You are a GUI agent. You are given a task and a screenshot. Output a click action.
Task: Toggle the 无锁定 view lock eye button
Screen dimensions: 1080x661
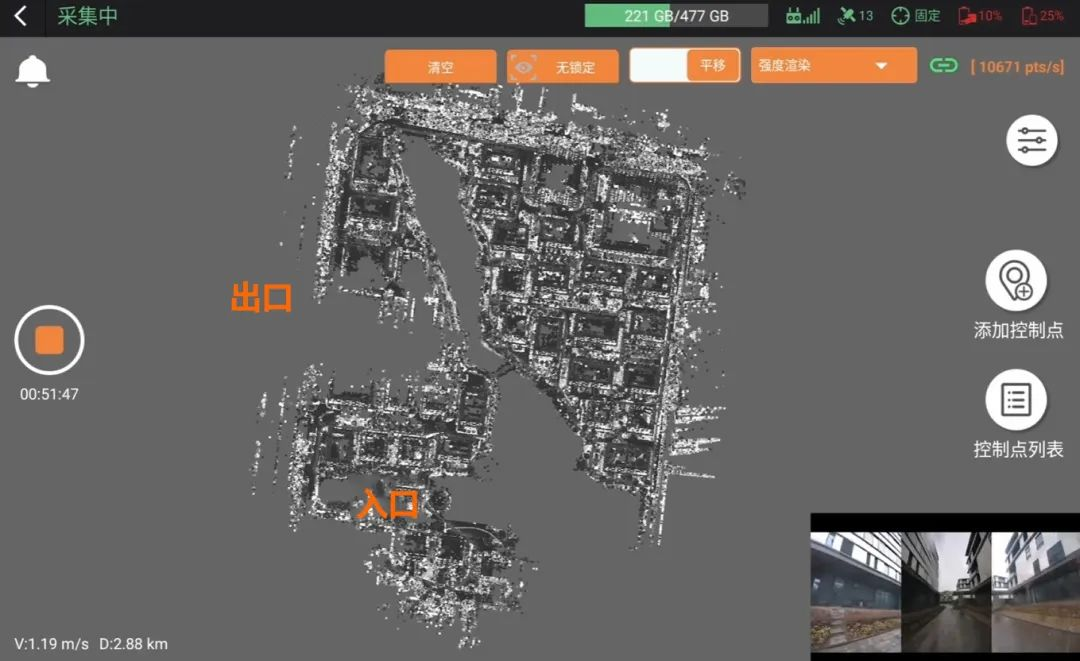coord(562,67)
